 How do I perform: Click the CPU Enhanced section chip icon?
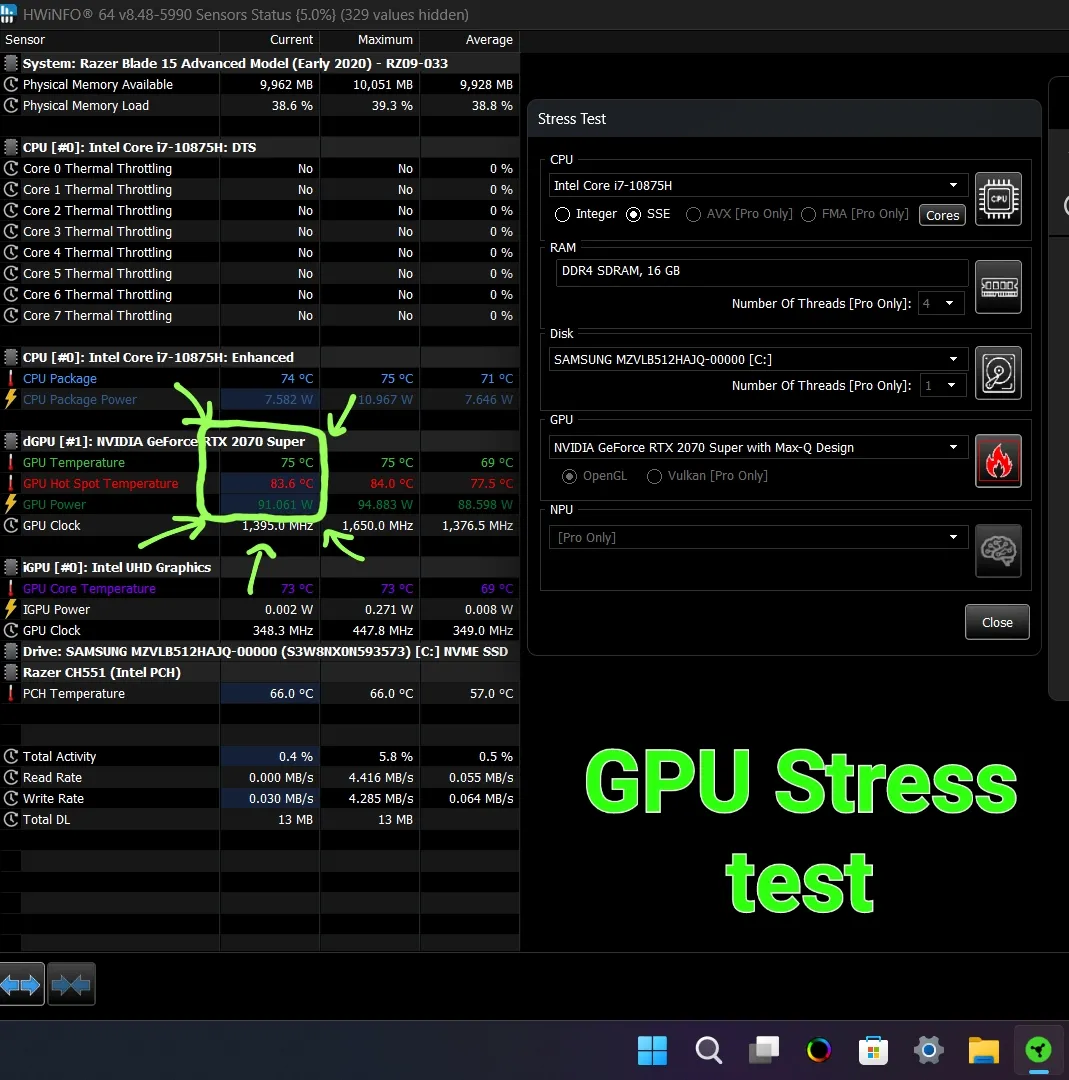(10, 357)
